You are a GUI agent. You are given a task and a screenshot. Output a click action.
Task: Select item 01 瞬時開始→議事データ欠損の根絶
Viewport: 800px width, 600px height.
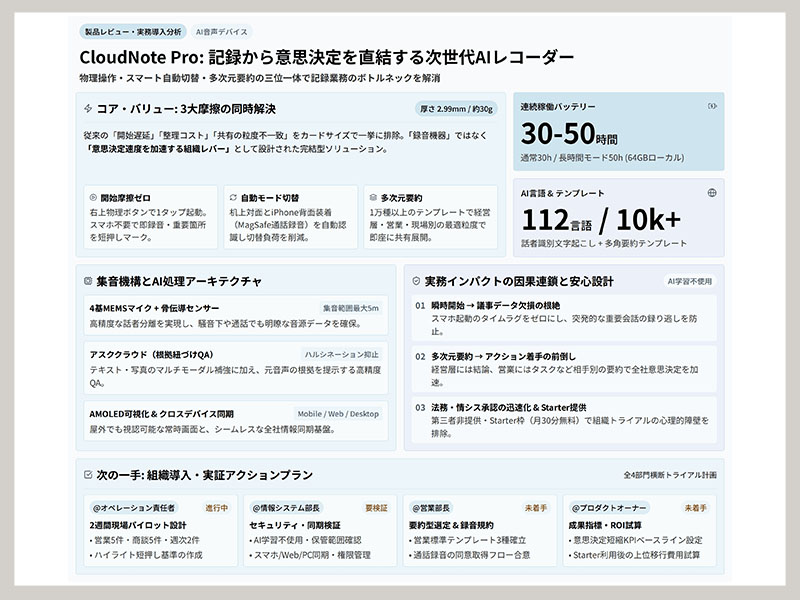[x=564, y=318]
